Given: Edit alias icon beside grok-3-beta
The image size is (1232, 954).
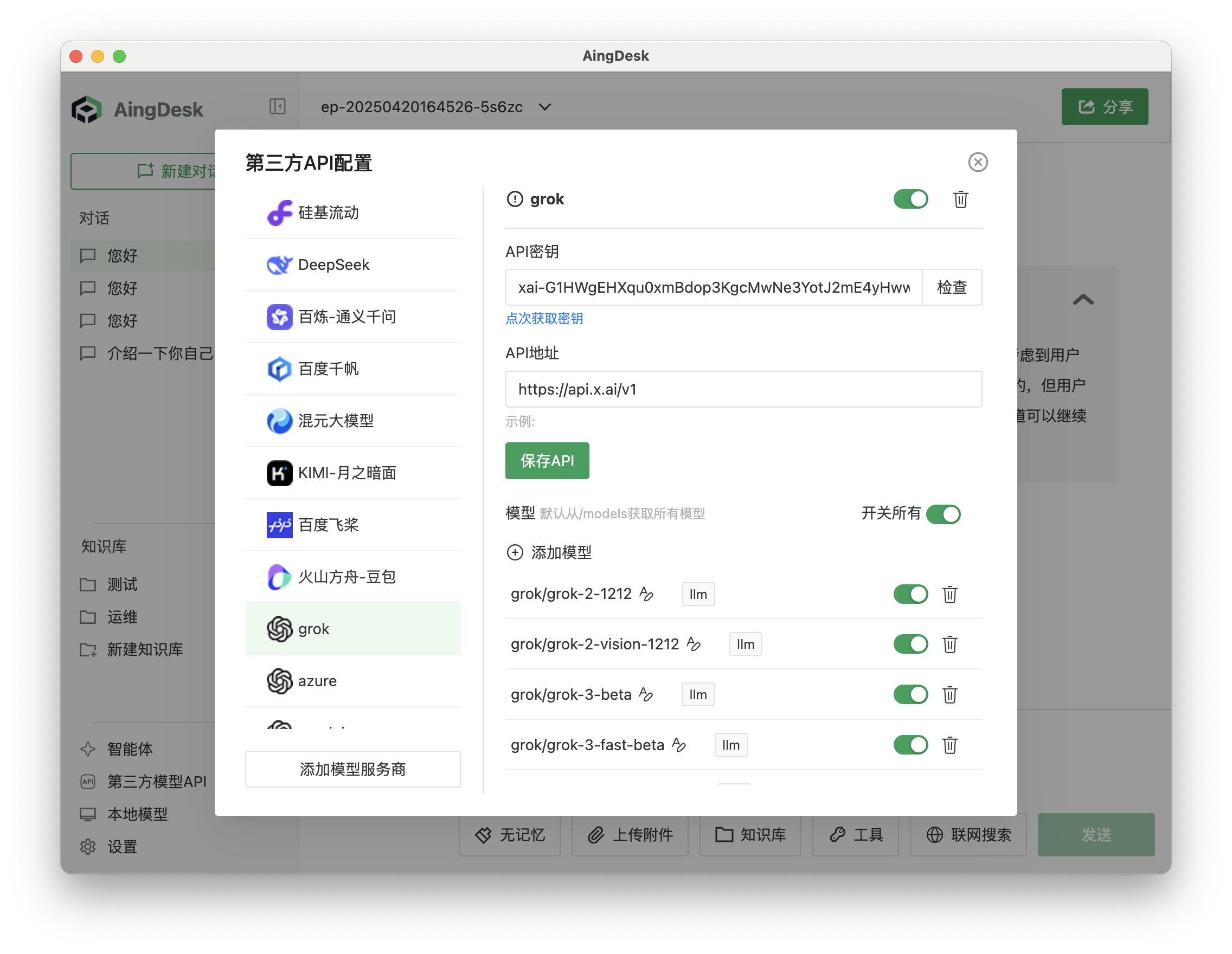Looking at the screenshot, I should (646, 695).
